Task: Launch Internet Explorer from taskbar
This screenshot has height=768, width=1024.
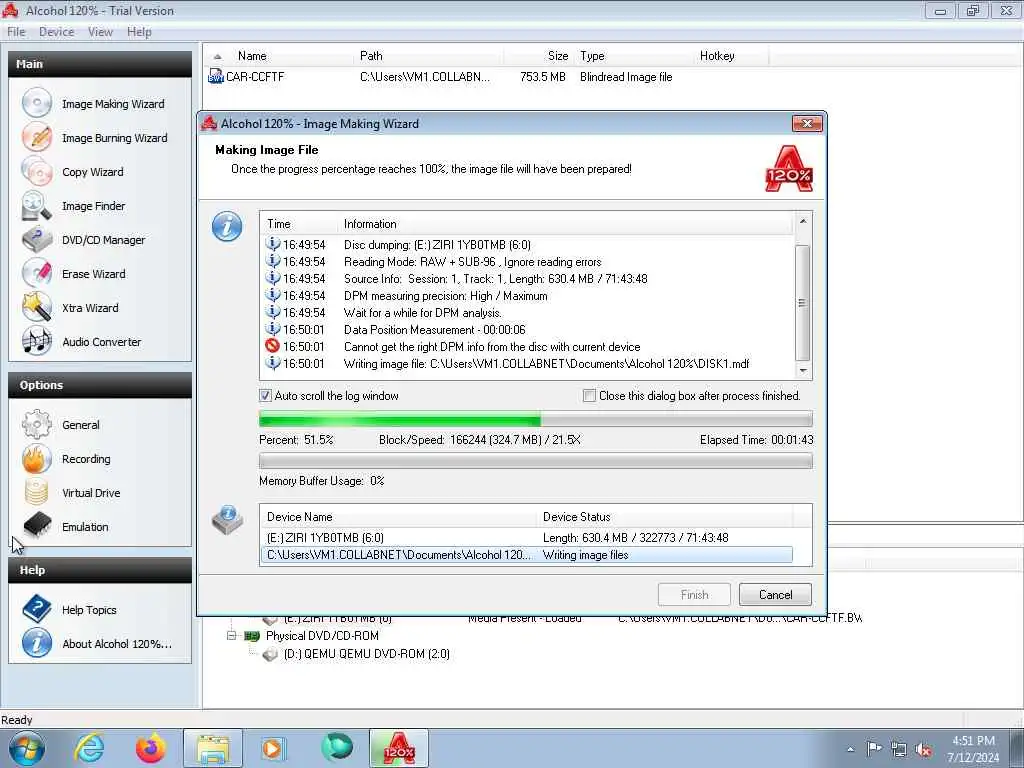Action: (89, 748)
